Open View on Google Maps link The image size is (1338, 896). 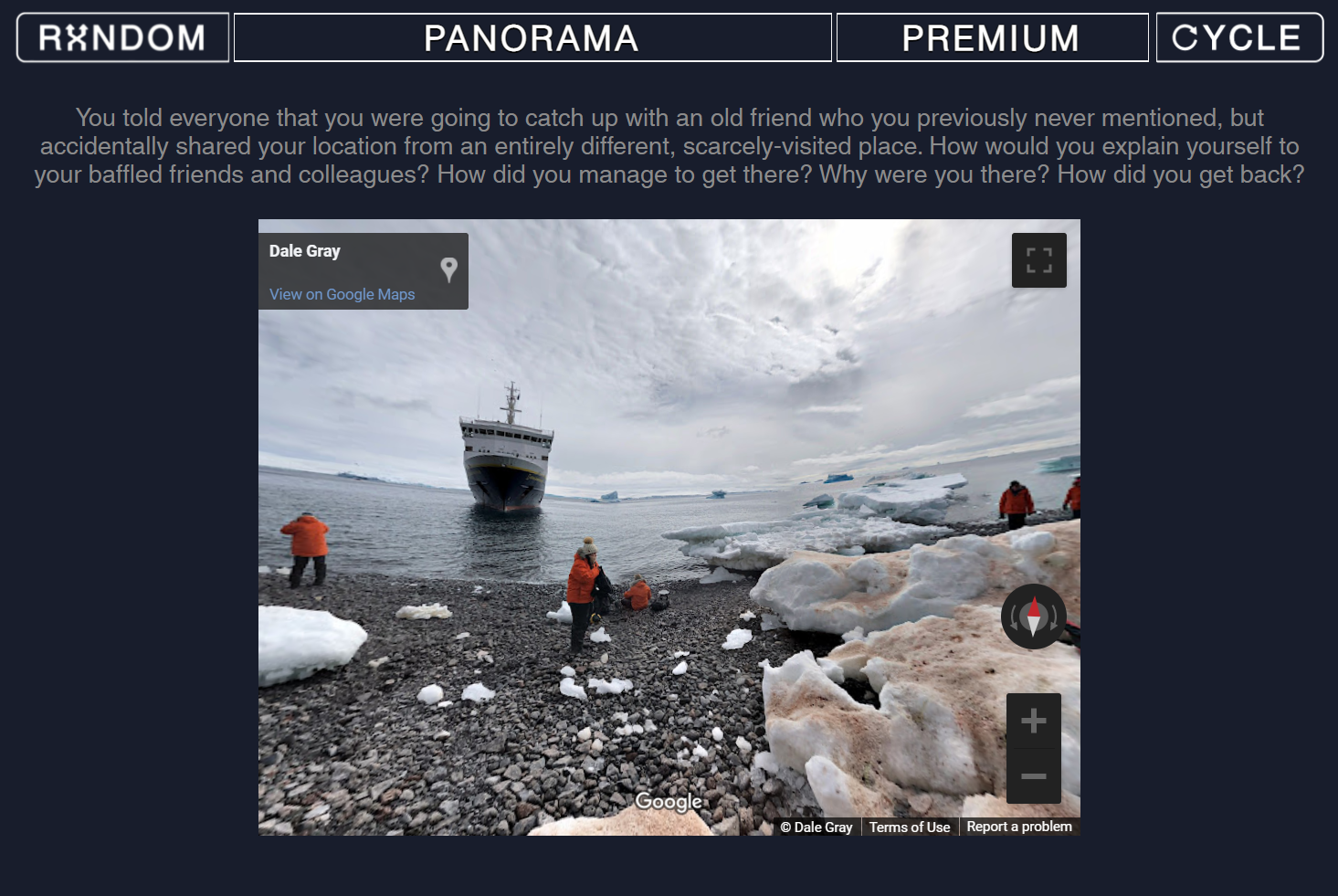(342, 294)
